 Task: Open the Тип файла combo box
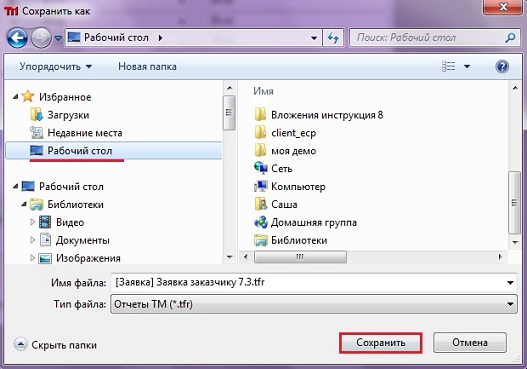314,304
